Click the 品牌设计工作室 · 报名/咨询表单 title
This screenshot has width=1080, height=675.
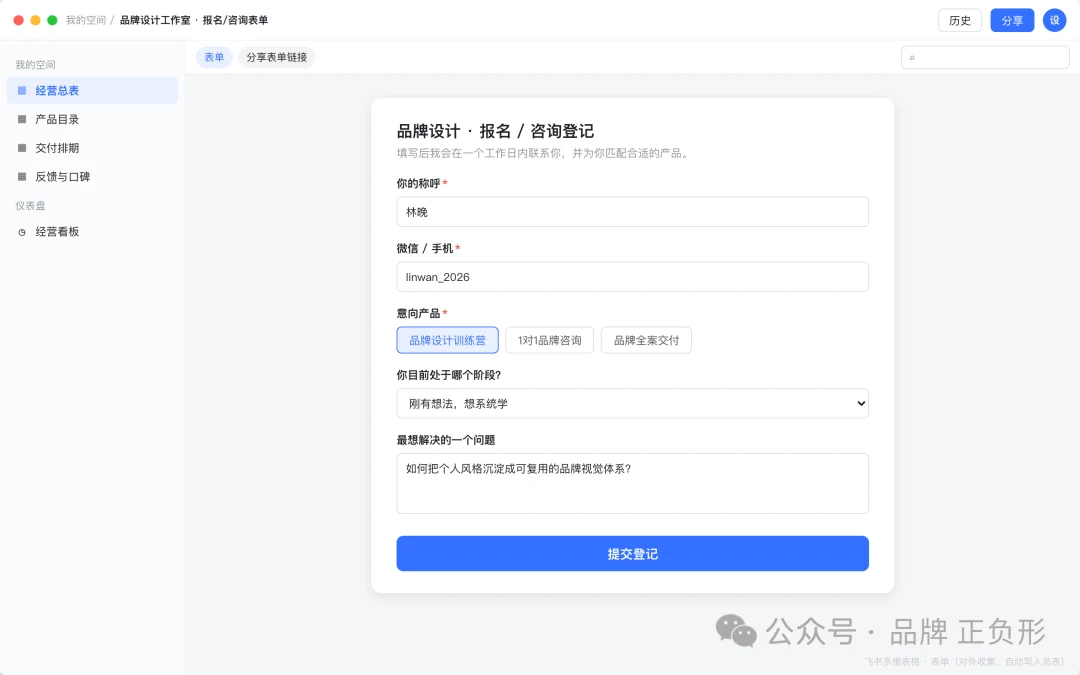coord(194,21)
